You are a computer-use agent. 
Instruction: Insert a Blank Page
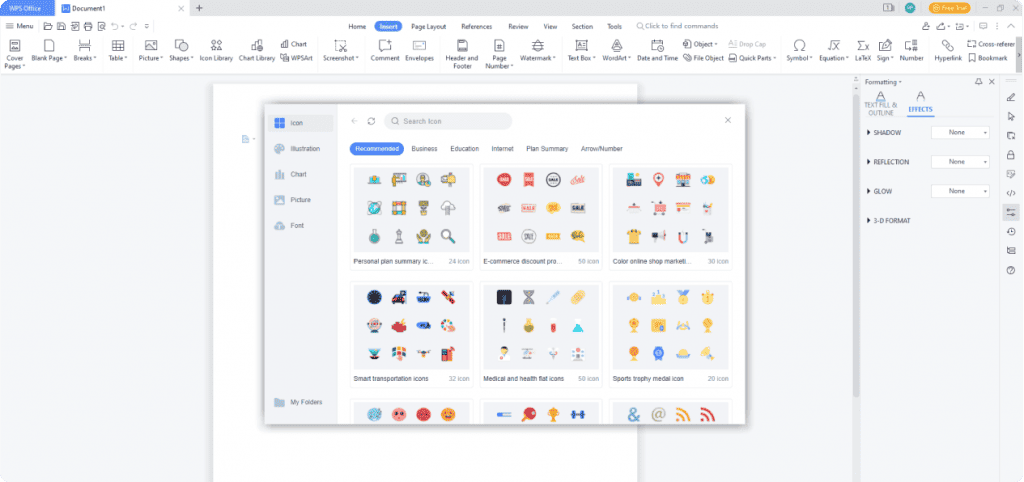(x=48, y=50)
